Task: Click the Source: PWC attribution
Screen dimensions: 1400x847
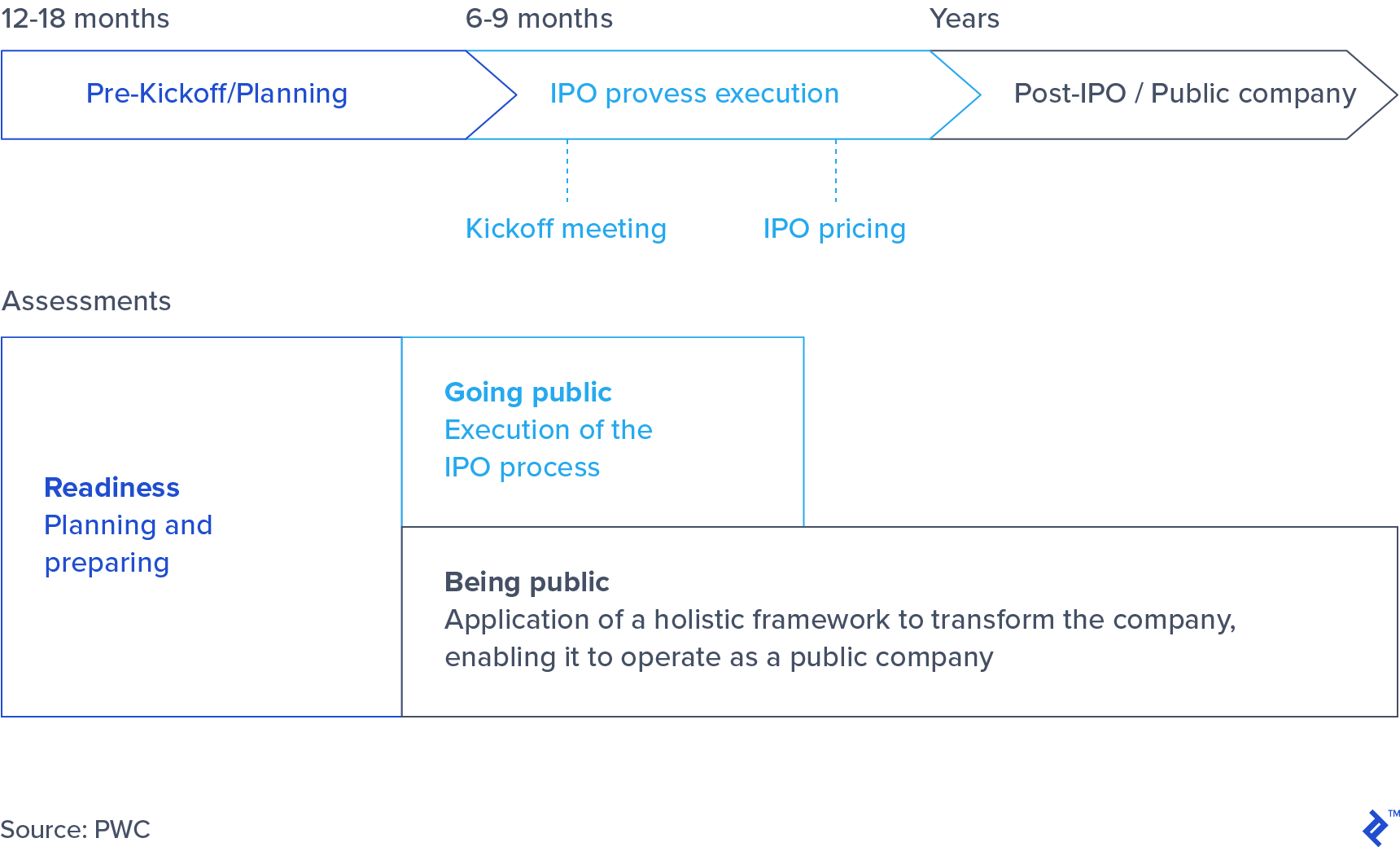Action: 76,830
